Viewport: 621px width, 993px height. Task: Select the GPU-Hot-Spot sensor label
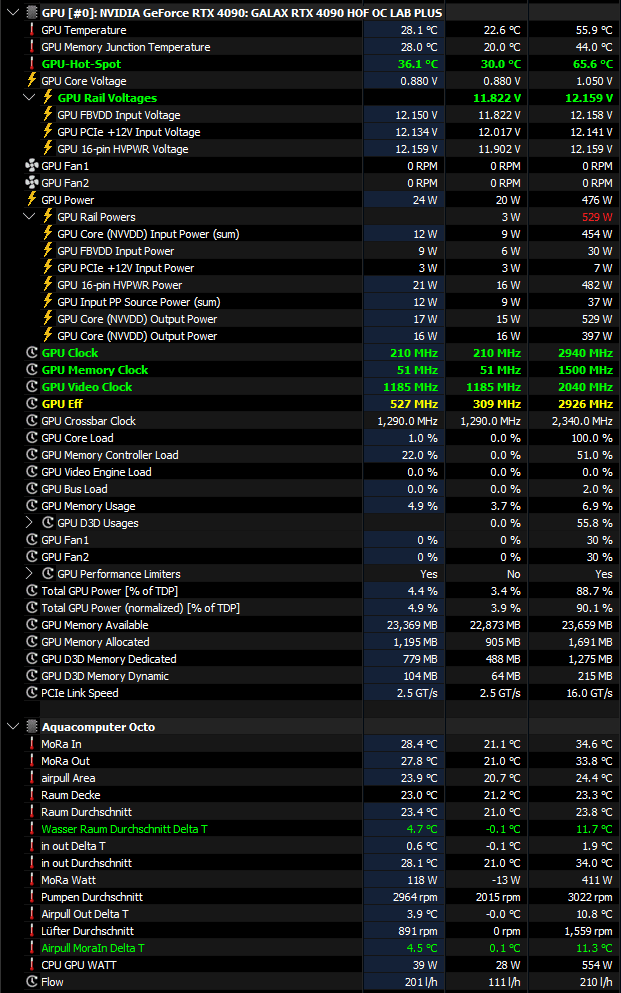(81, 64)
